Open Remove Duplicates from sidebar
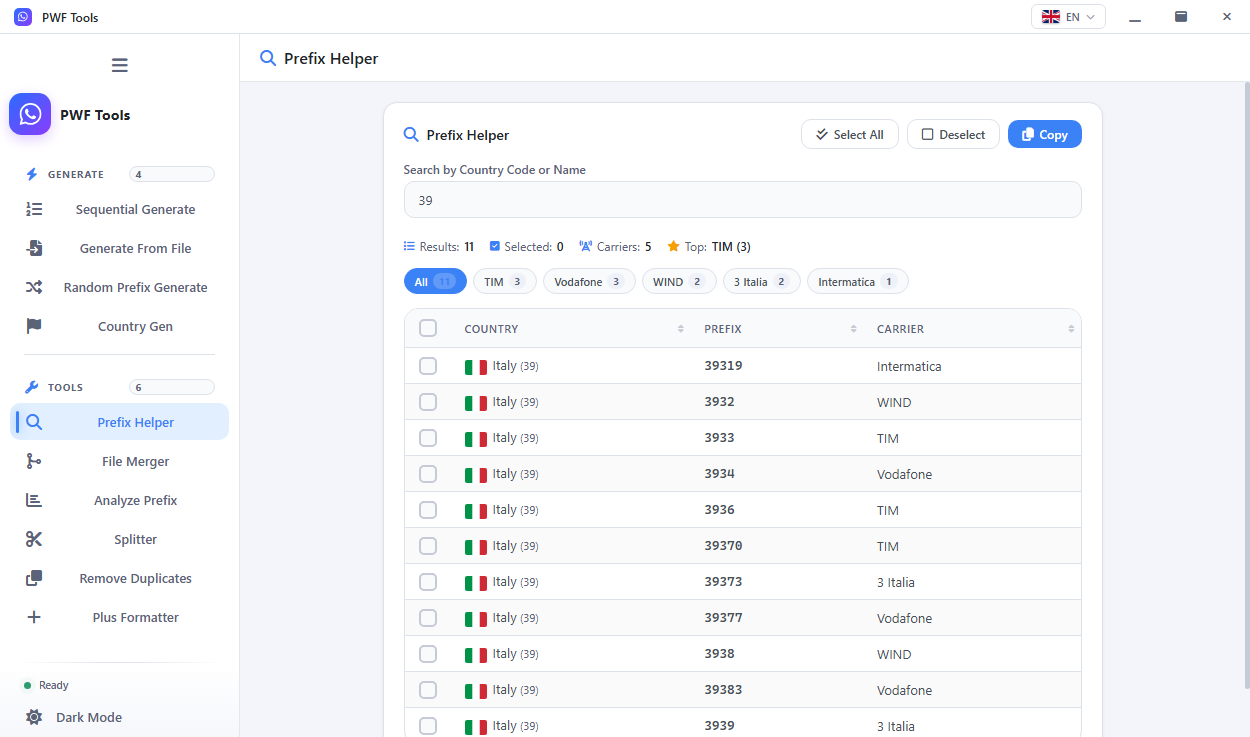This screenshot has height=737, width=1250. pos(120,578)
